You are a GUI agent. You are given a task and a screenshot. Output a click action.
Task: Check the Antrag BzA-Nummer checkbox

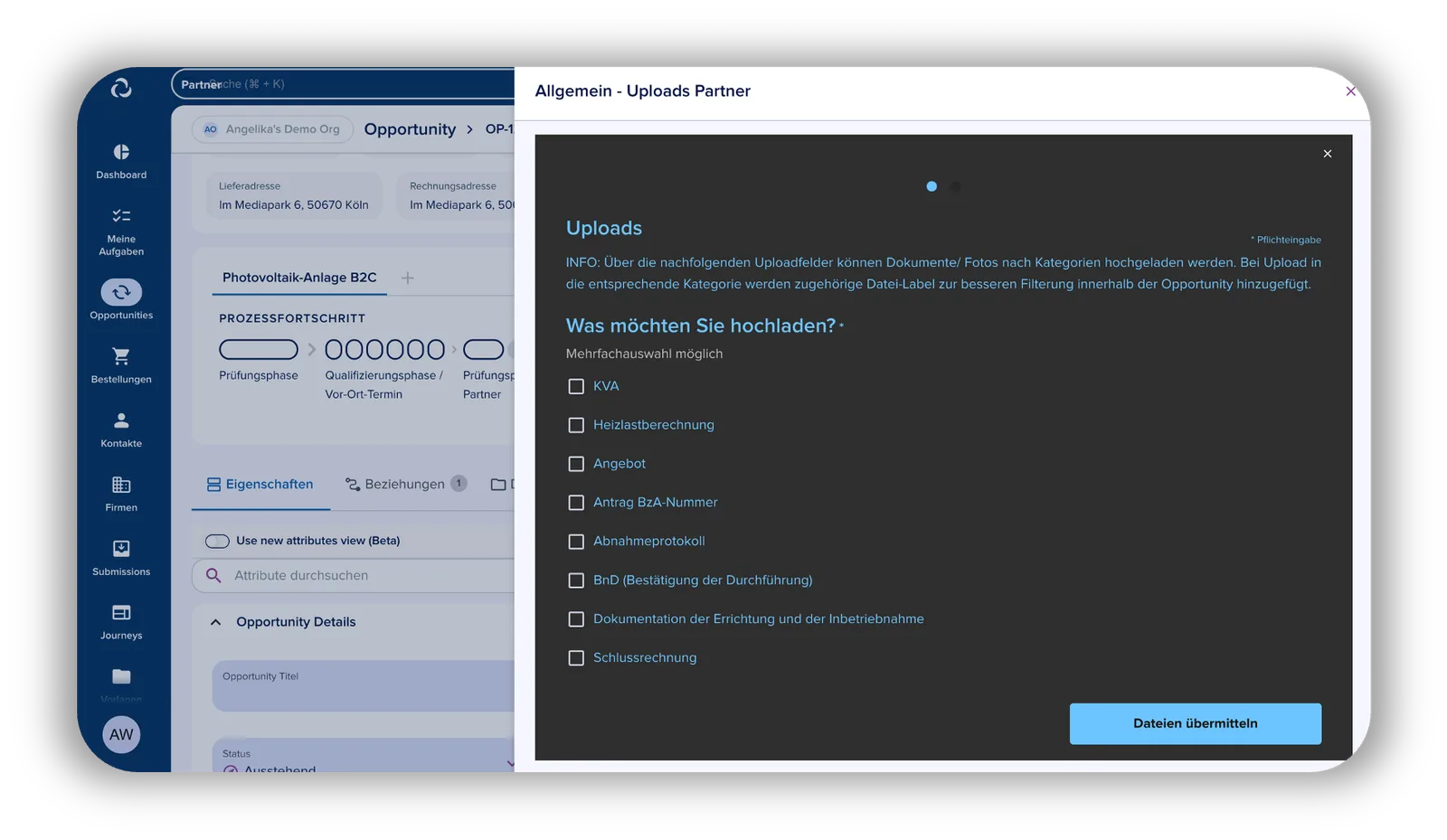point(576,503)
